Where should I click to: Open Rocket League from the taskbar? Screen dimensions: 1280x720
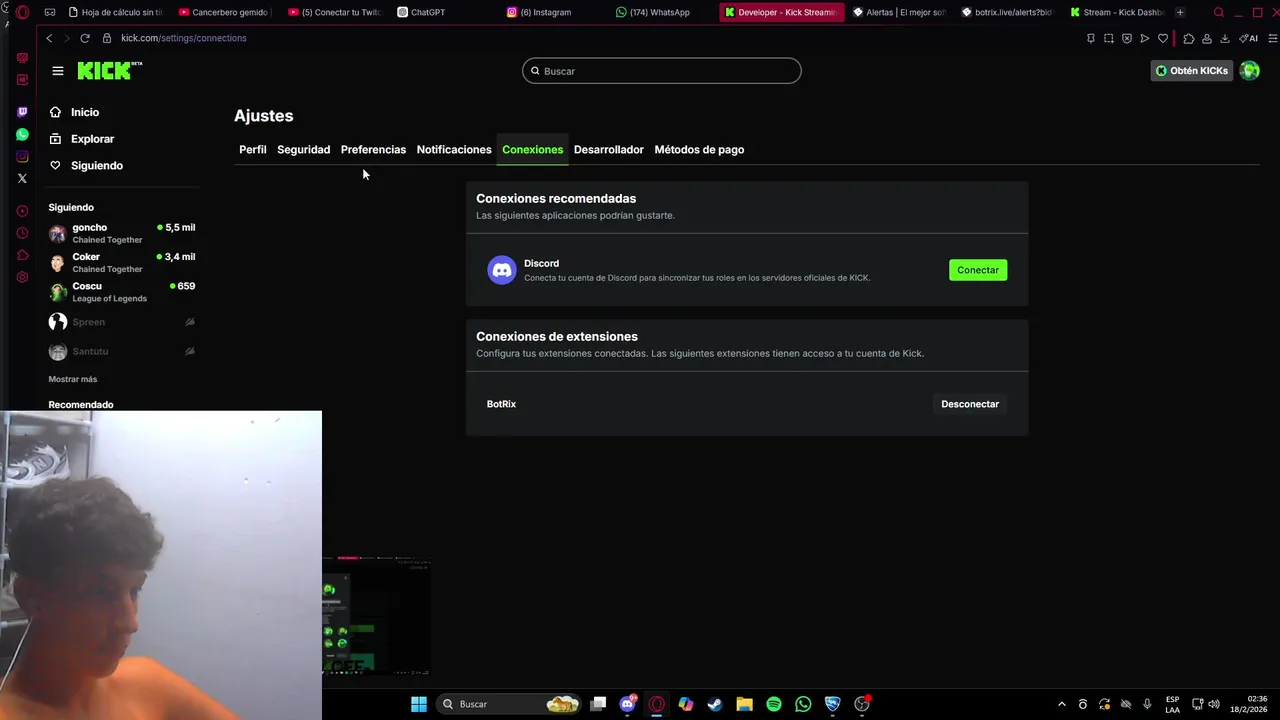[832, 704]
